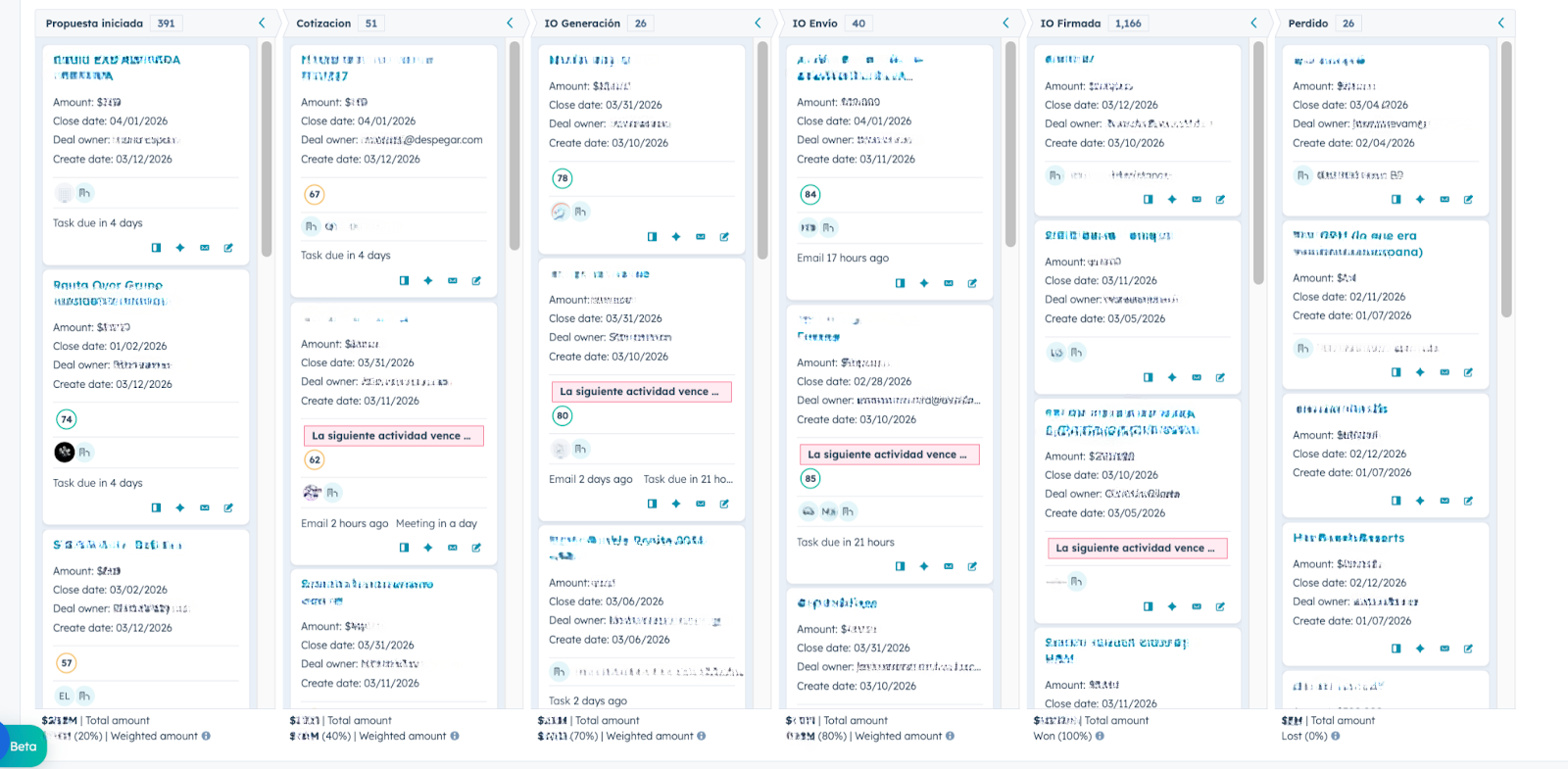
Task: Click AI sparkle on Propuesta iniciada card closing 04/01/2026
Action: click(180, 248)
